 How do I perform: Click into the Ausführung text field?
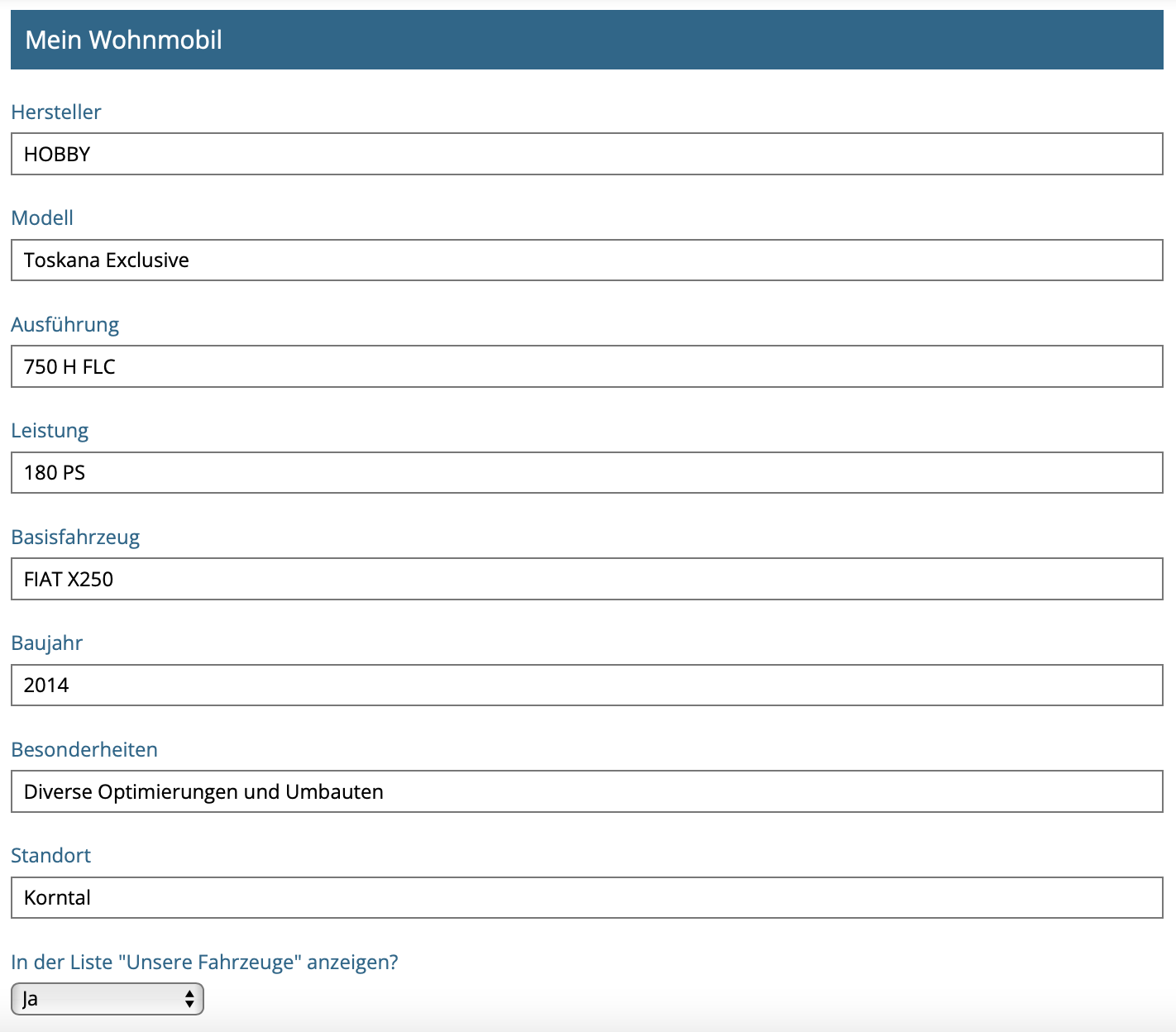[586, 366]
